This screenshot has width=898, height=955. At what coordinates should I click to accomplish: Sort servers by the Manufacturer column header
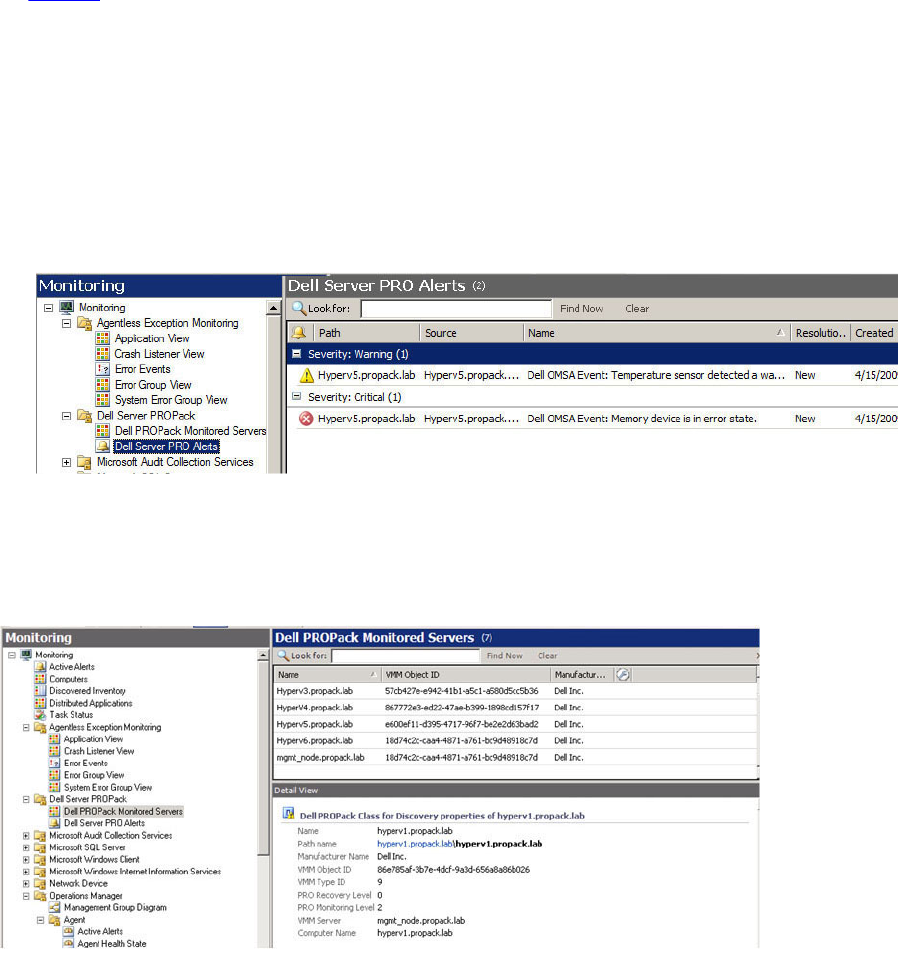pyautogui.click(x=582, y=674)
